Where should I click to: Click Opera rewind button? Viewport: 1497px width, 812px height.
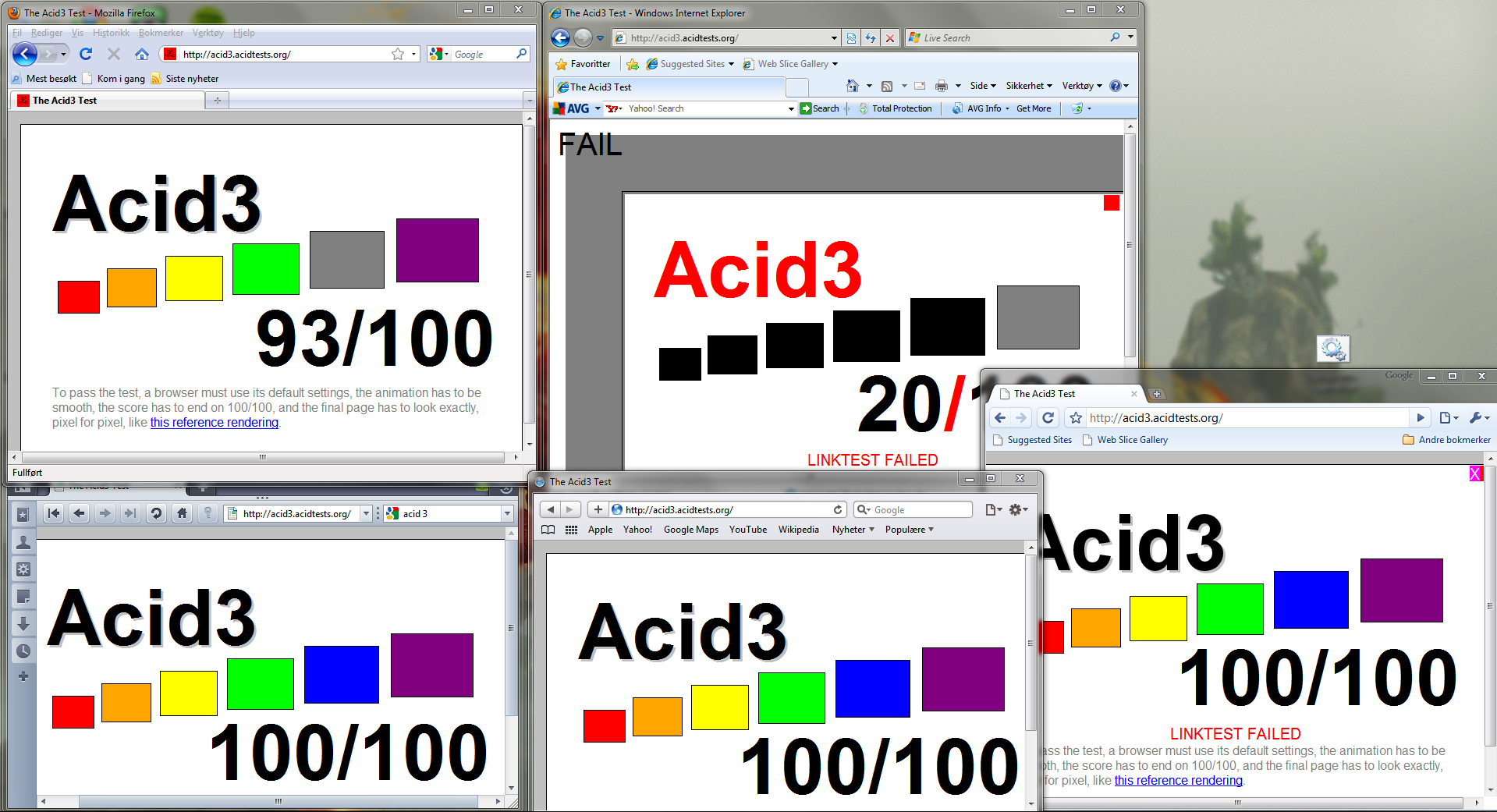point(53,513)
